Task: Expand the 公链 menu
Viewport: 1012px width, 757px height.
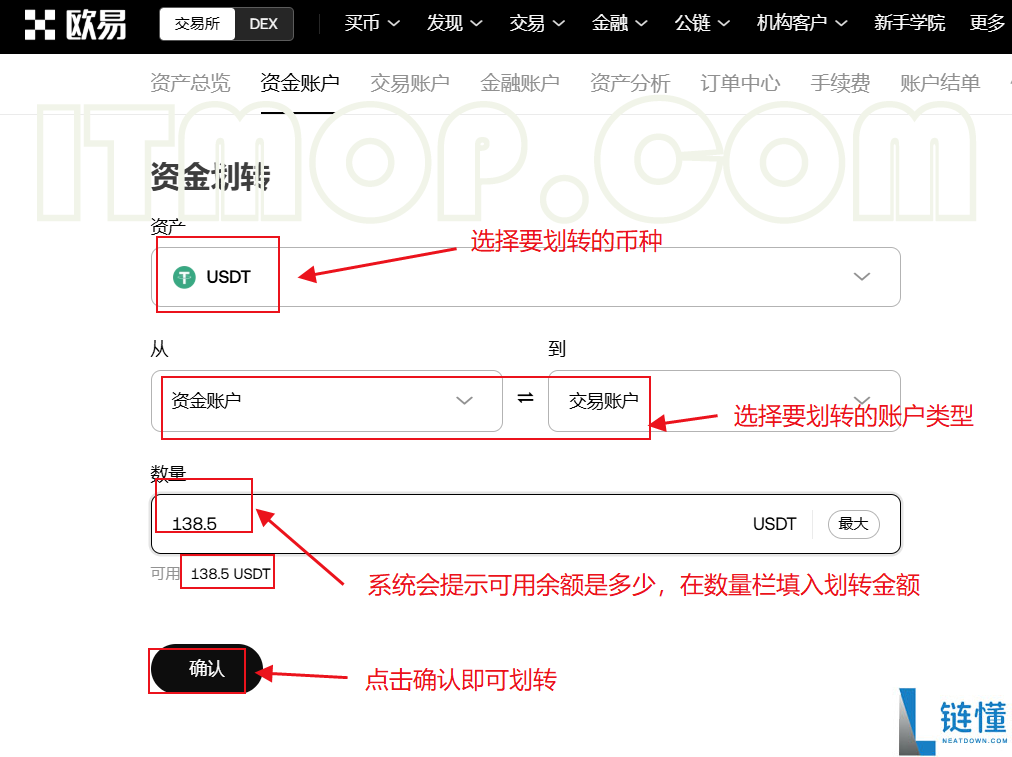Action: click(702, 24)
